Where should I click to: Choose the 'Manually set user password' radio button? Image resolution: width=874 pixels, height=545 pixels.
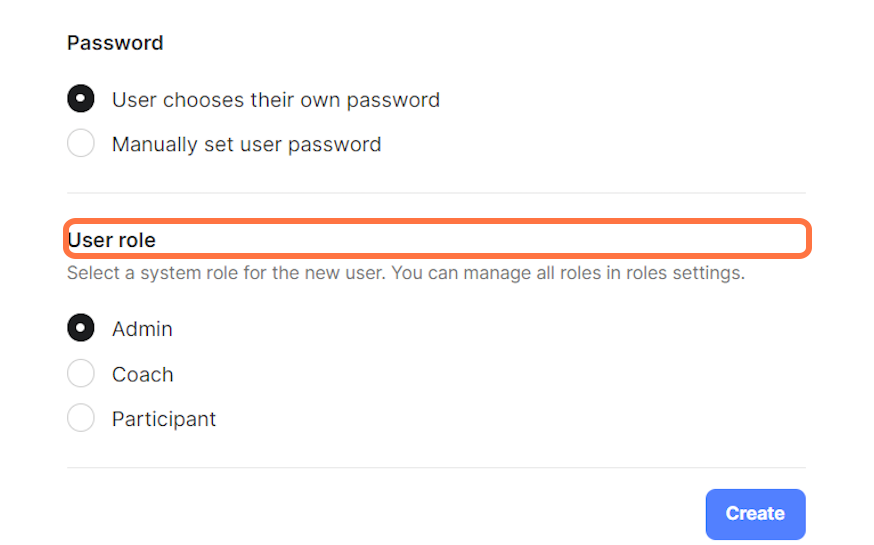[x=81, y=144]
